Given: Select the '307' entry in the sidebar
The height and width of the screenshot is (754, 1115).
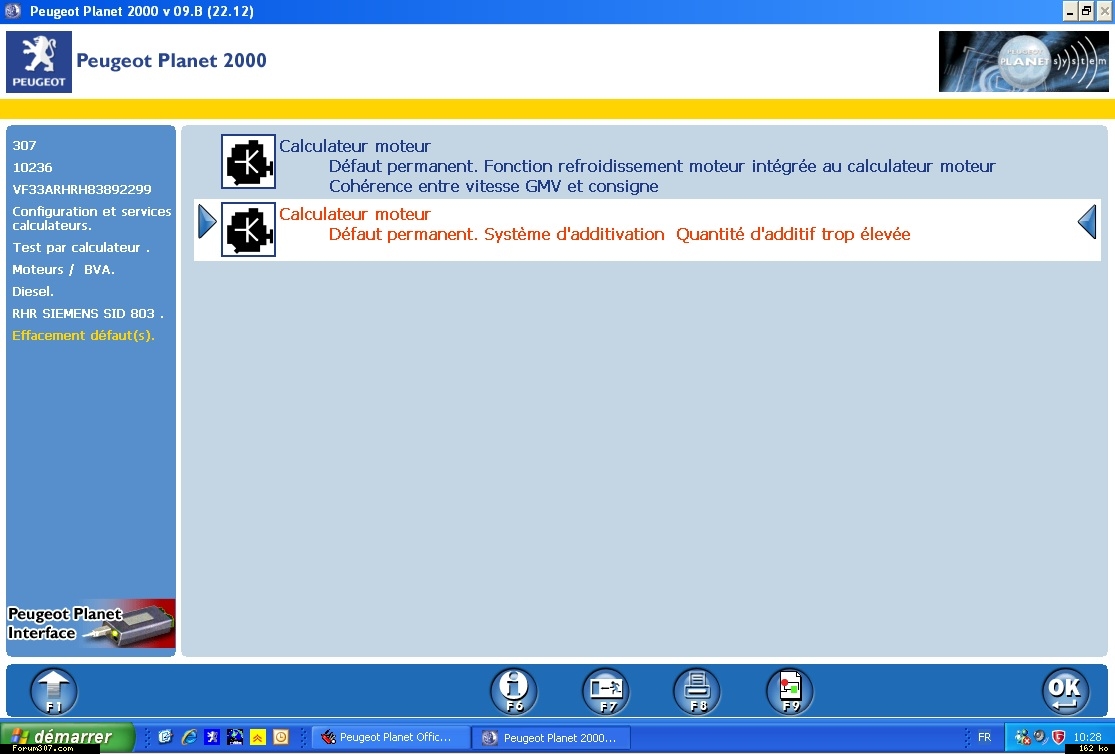Looking at the screenshot, I should (x=24, y=145).
